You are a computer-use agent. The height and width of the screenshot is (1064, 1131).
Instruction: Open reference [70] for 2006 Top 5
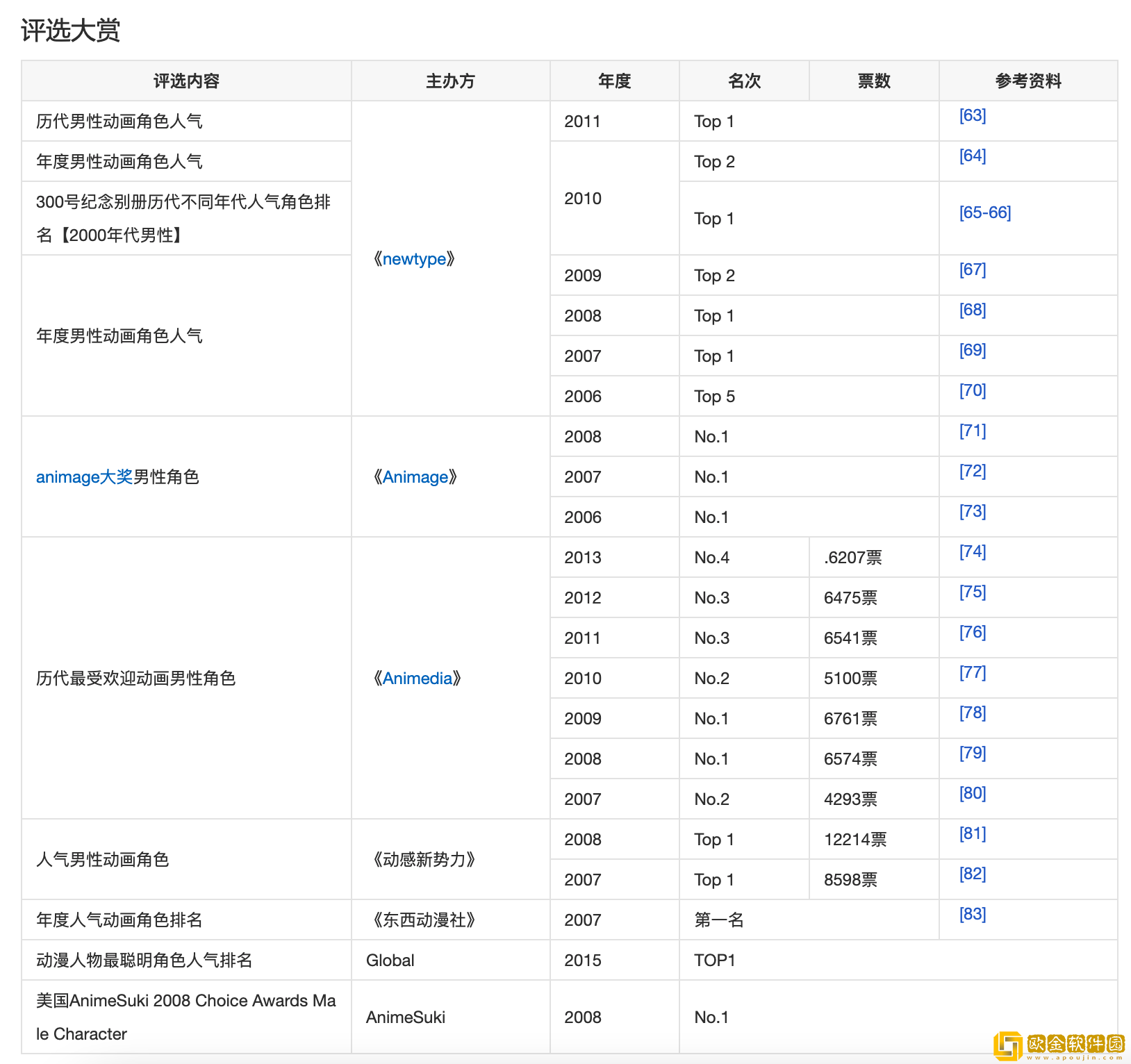pyautogui.click(x=972, y=390)
